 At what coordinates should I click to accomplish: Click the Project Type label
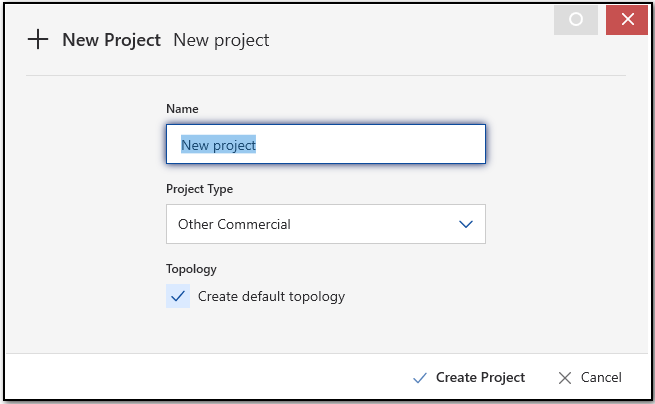click(x=200, y=189)
